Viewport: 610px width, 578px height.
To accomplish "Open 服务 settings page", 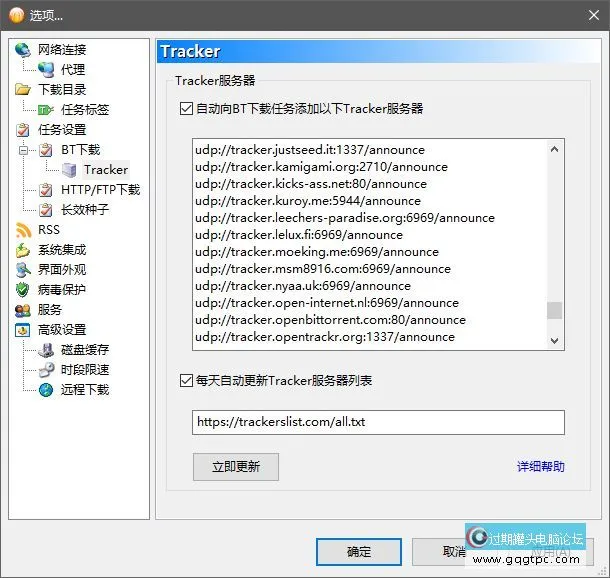I will (x=50, y=310).
